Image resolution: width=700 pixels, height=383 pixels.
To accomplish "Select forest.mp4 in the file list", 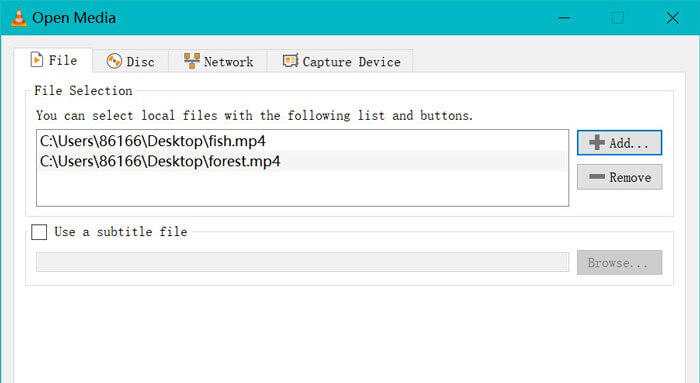I will click(x=302, y=161).
